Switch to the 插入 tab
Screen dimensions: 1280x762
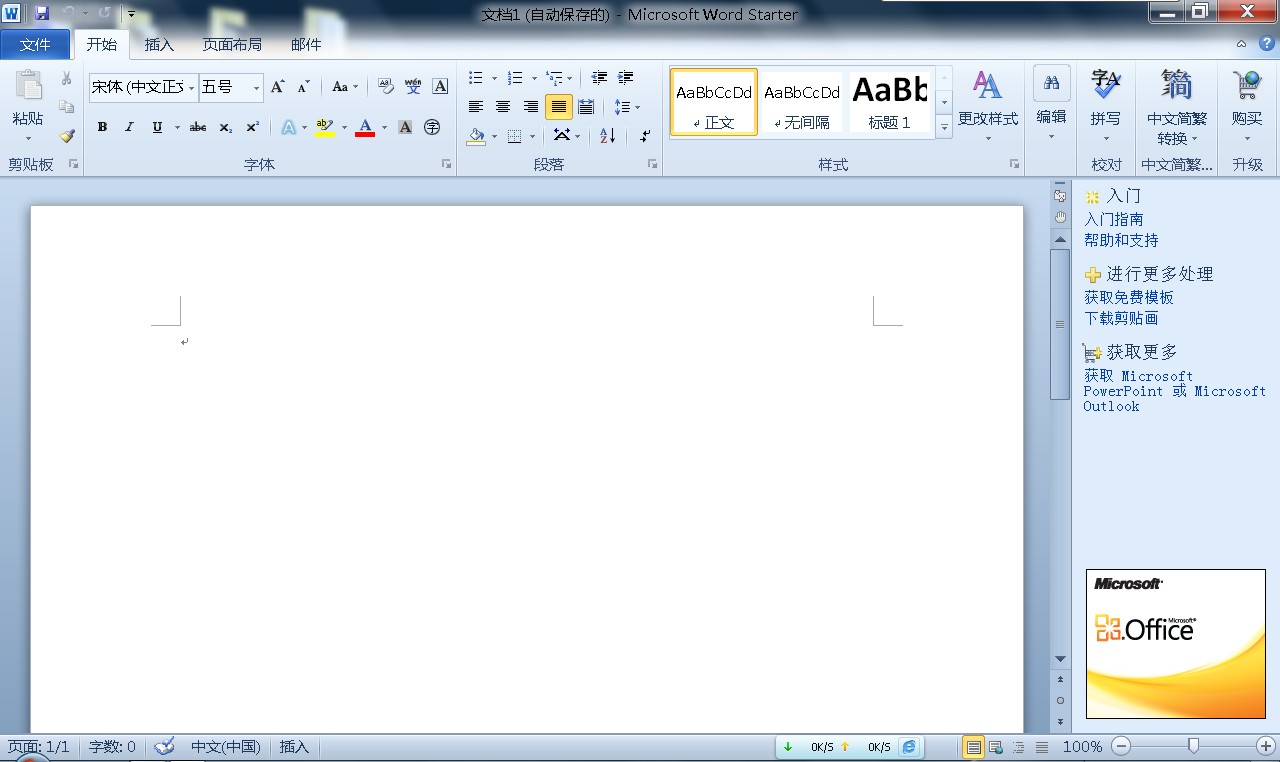[x=159, y=44]
